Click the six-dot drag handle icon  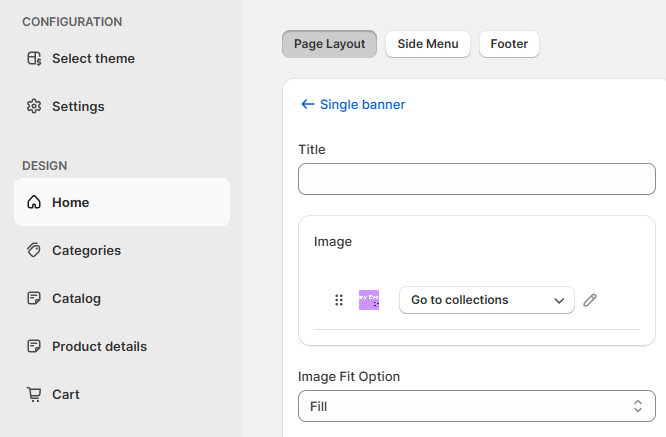tap(339, 300)
